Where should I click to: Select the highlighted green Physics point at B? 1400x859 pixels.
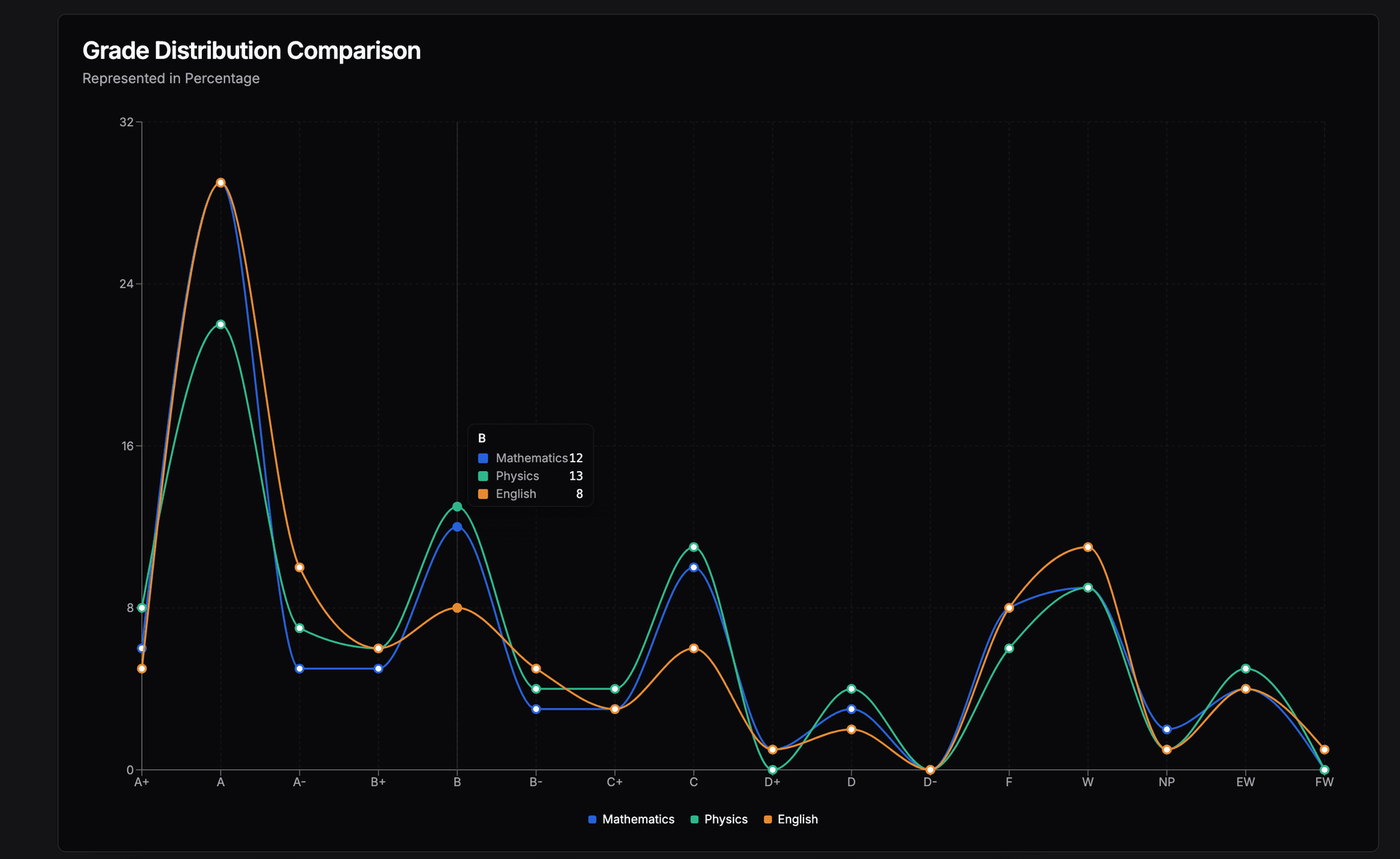pos(457,507)
